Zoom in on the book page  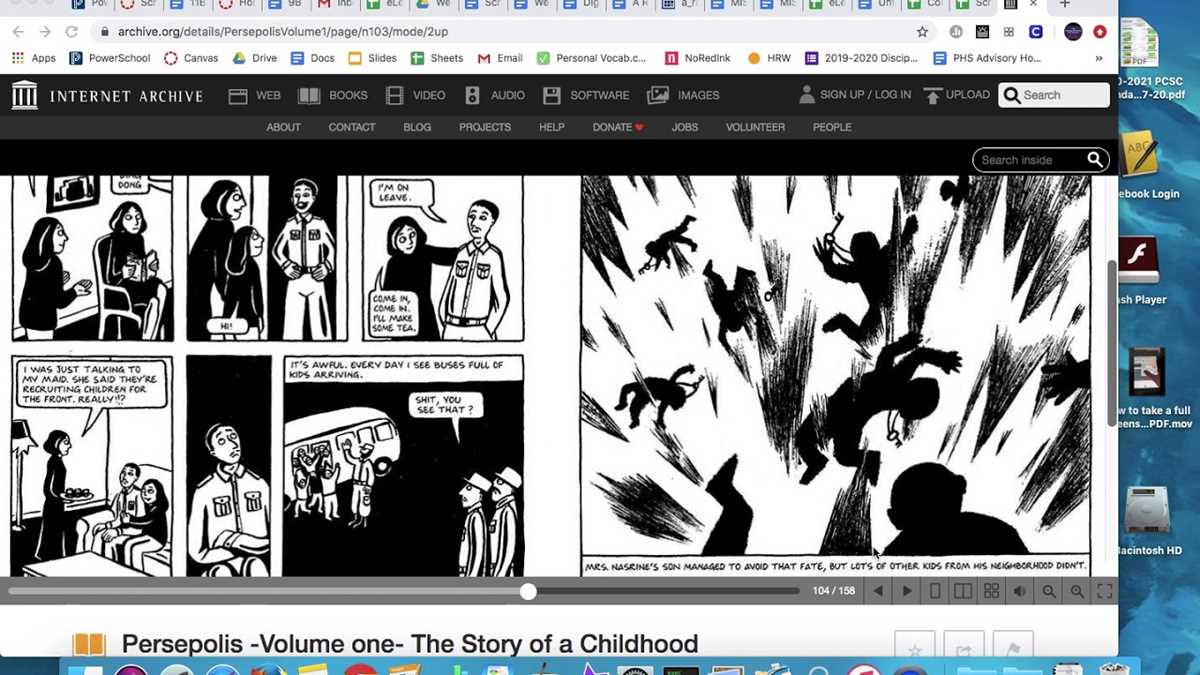(1077, 591)
